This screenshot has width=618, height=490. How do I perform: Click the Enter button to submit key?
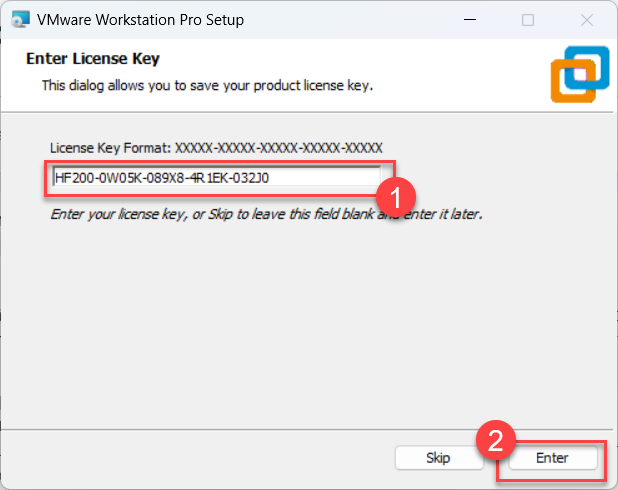click(x=553, y=458)
